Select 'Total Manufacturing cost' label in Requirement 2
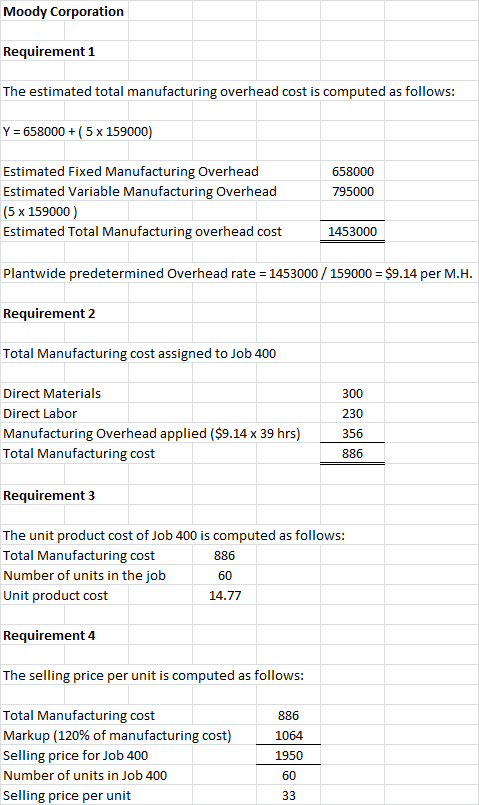The image size is (479, 805). click(x=79, y=453)
